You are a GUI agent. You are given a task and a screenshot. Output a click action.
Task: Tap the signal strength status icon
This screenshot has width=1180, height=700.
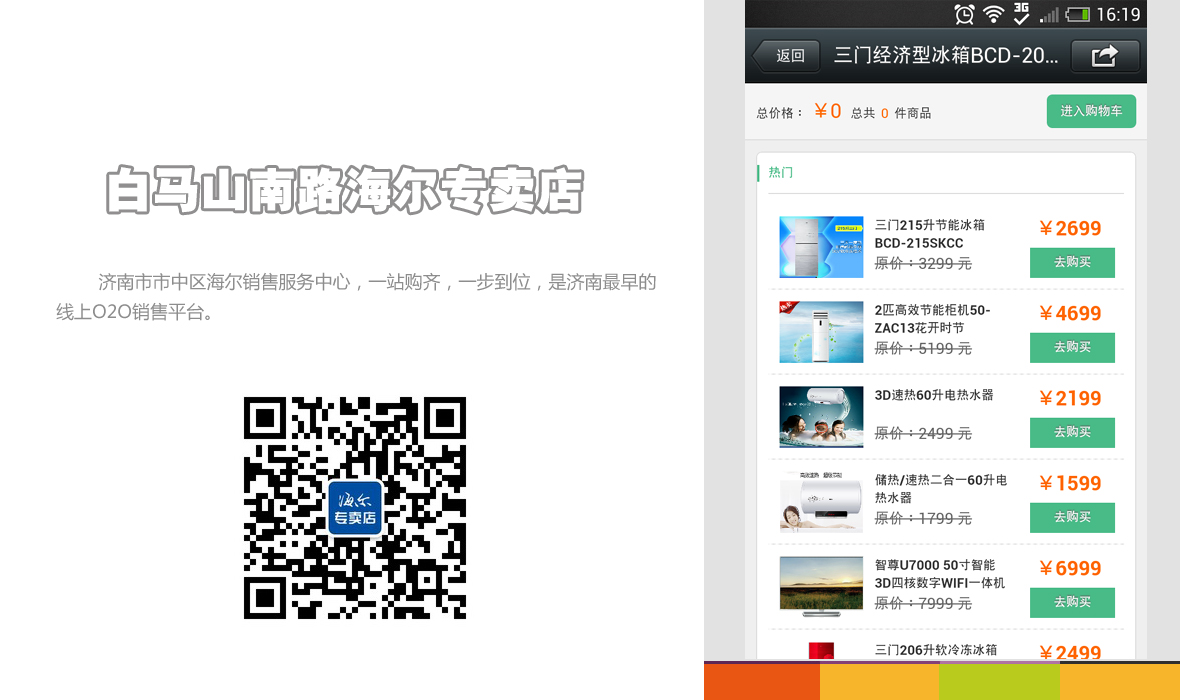coord(1049,15)
